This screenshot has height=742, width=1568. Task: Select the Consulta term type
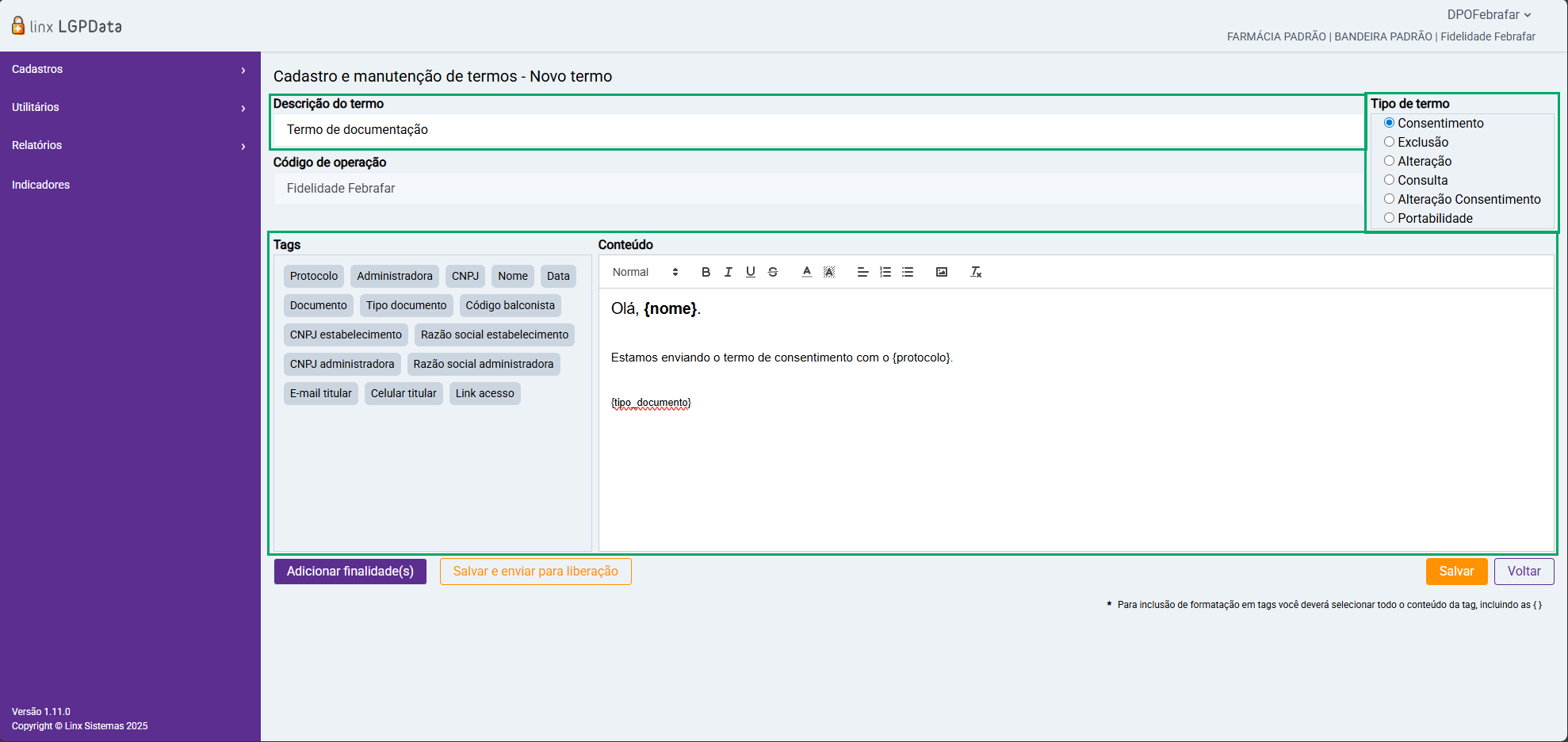(x=1389, y=180)
